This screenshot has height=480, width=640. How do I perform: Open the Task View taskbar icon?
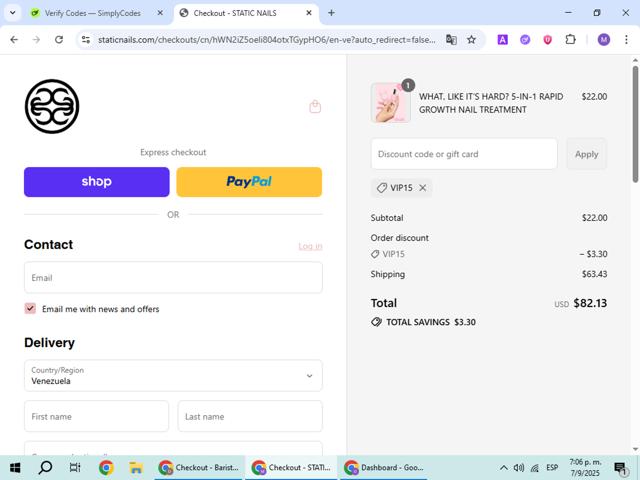75,468
